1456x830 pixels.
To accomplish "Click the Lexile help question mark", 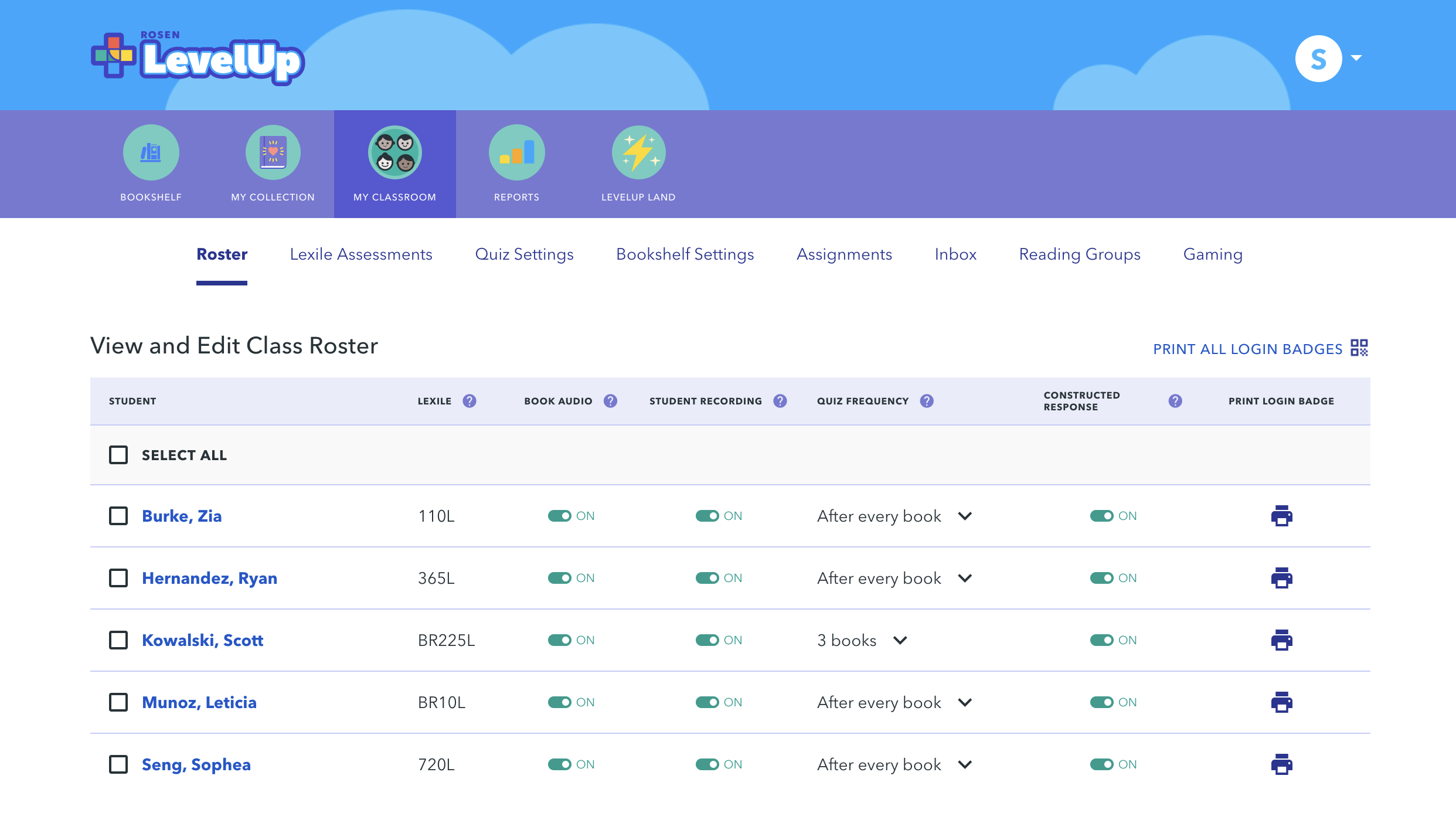I will point(469,401).
